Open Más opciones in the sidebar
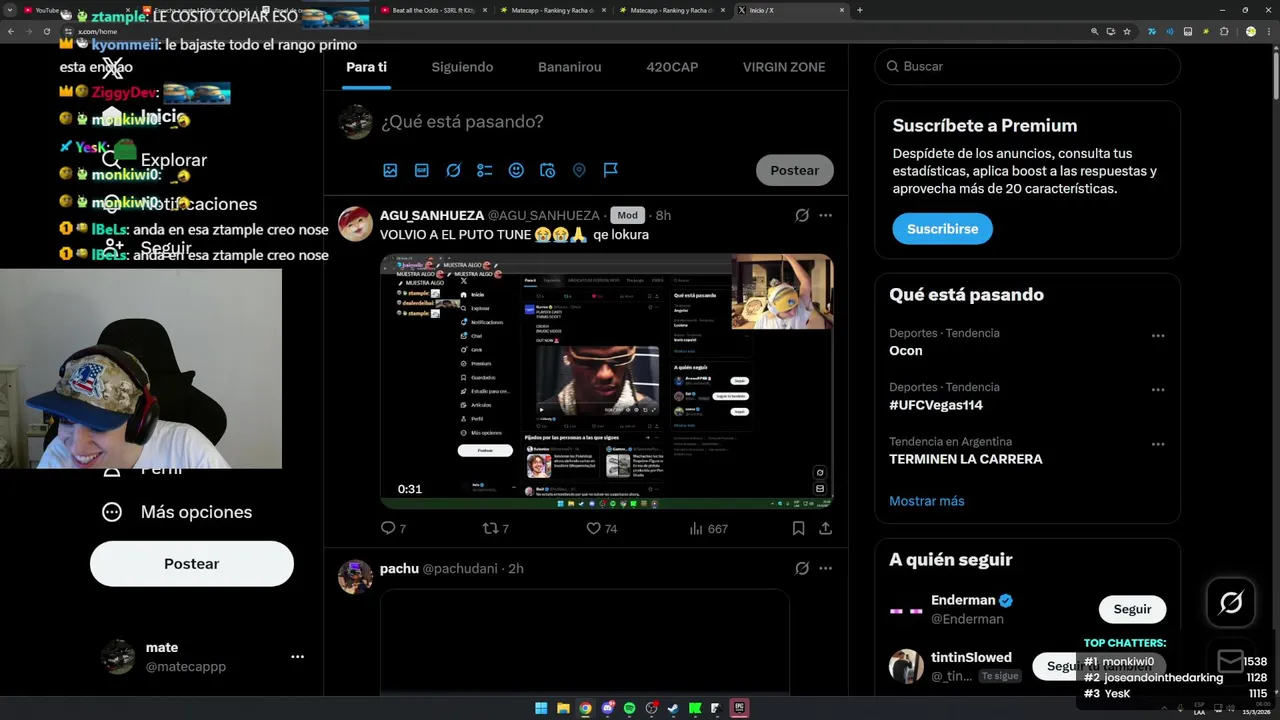 pos(177,512)
